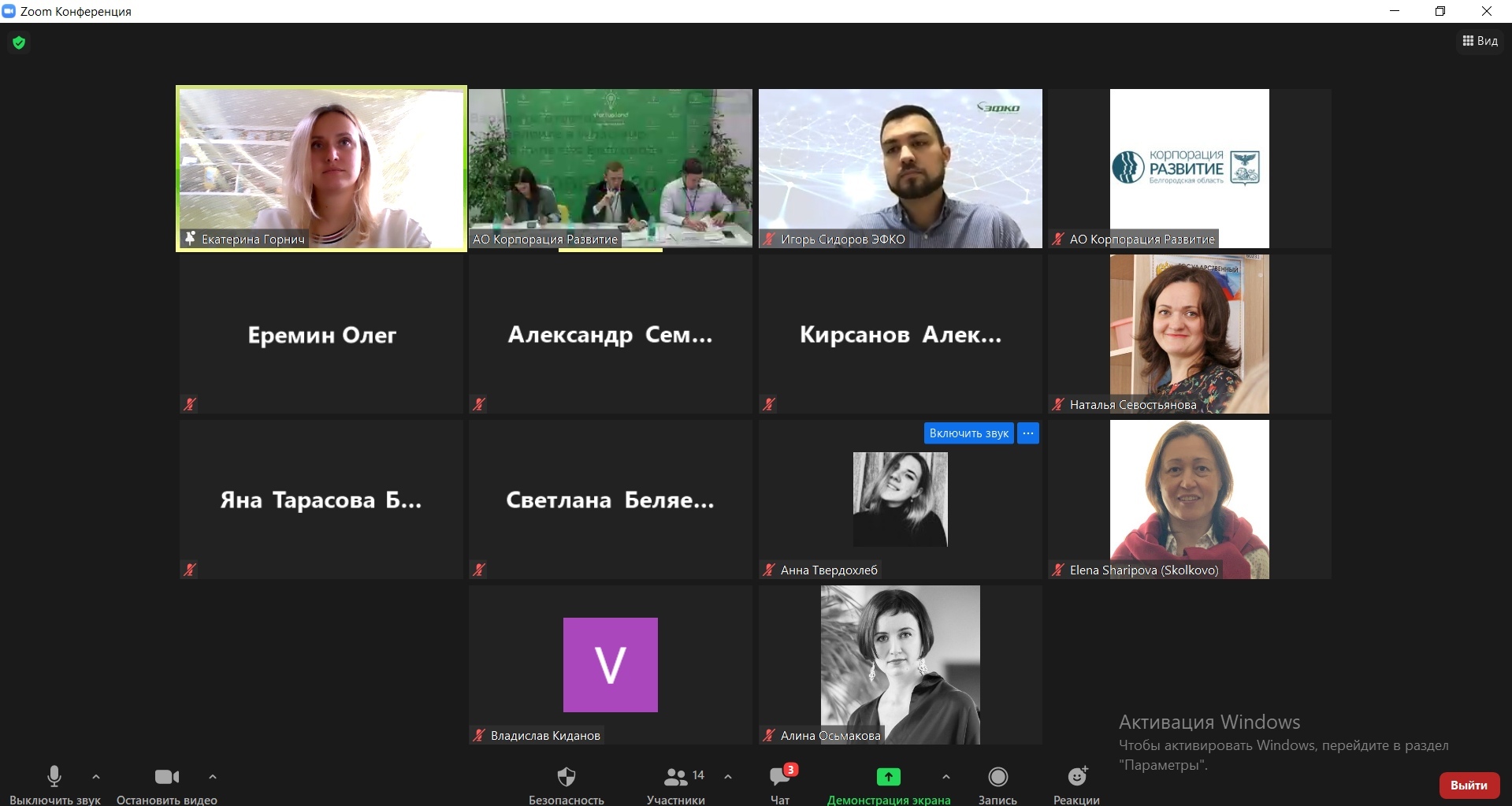Image resolution: width=1512 pixels, height=806 pixels.
Task: Click muted mic icon beside Анна Твердохлеб
Action: [769, 570]
